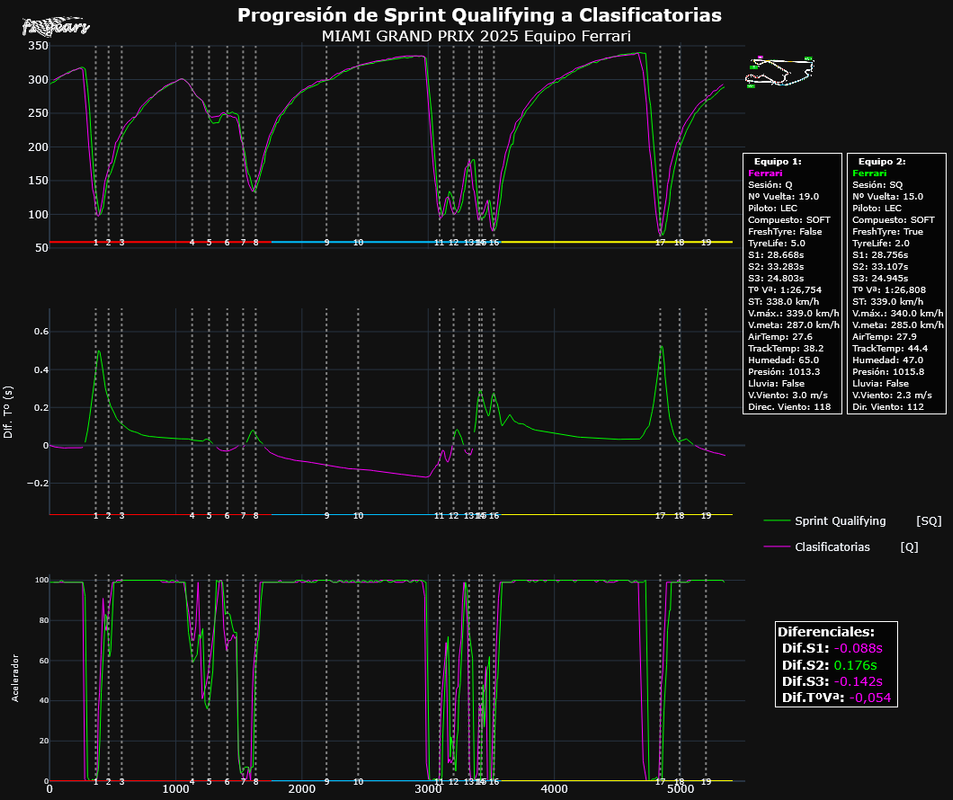Image resolution: width=953 pixels, height=800 pixels.
Task: Toggle the Clasificatorias [Q] legend trace
Action: coord(841,547)
